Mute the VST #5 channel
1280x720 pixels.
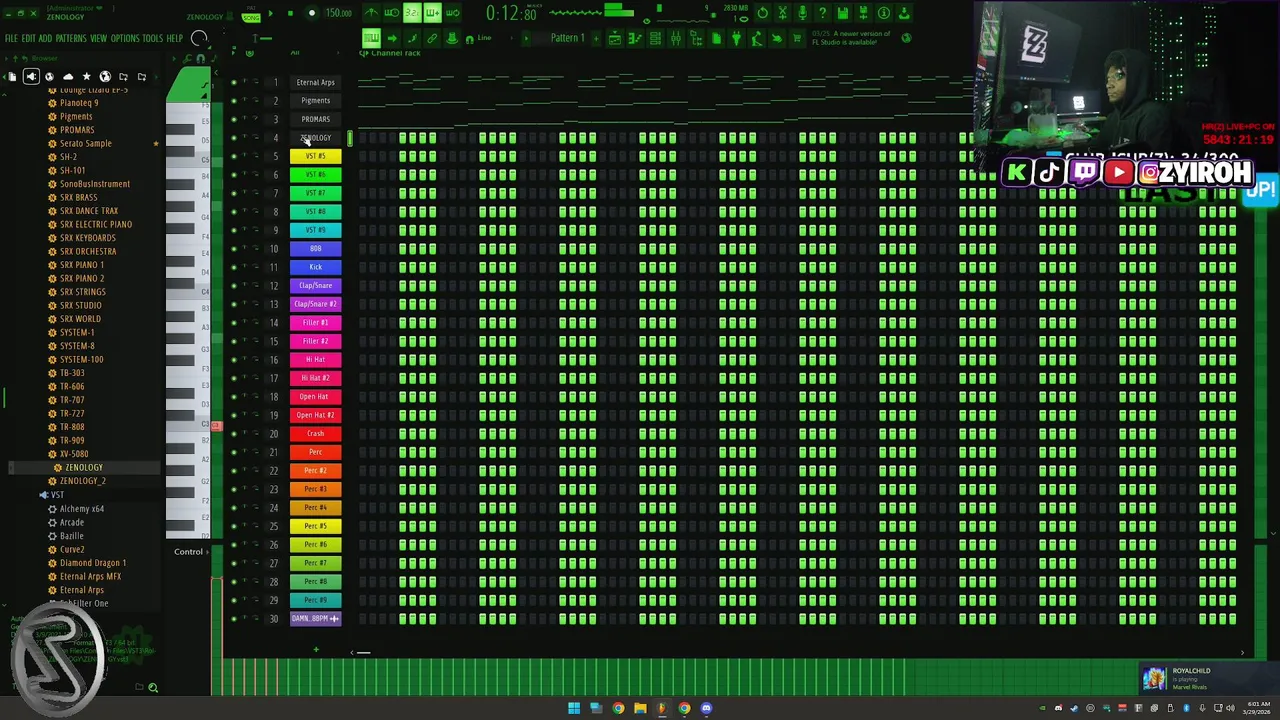click(x=234, y=156)
